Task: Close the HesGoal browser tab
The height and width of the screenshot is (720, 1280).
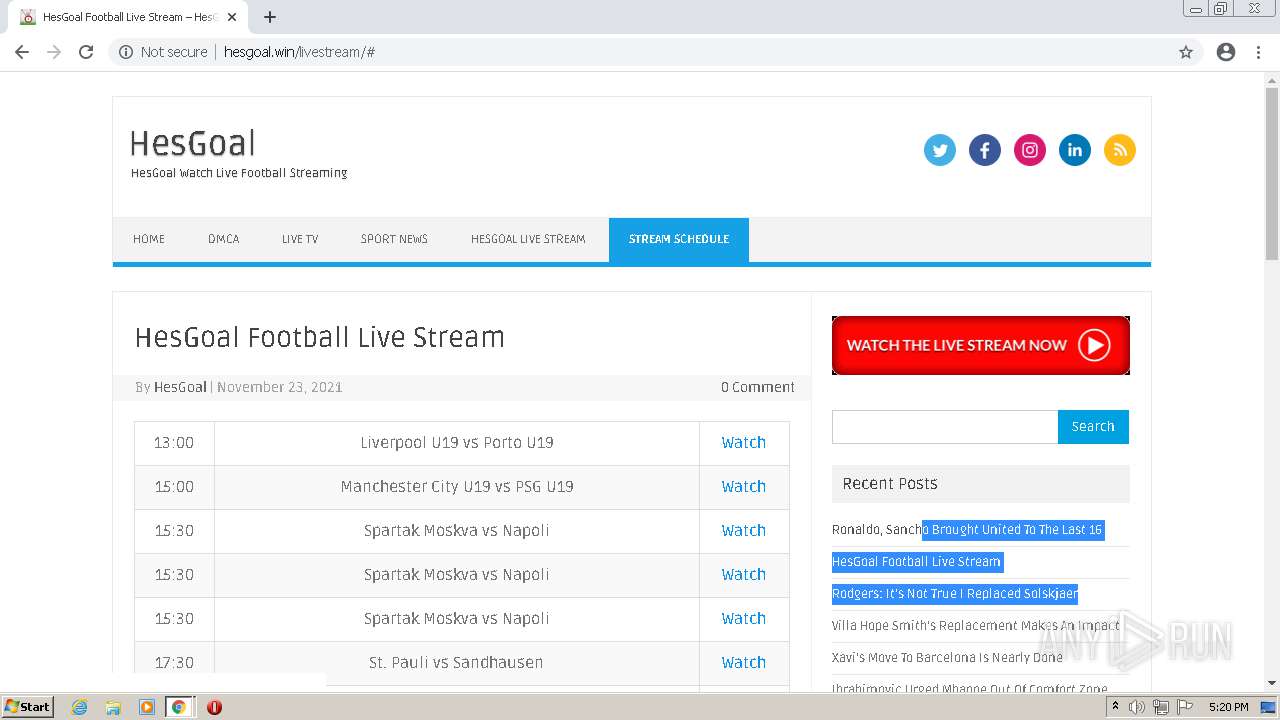Action: [x=232, y=17]
